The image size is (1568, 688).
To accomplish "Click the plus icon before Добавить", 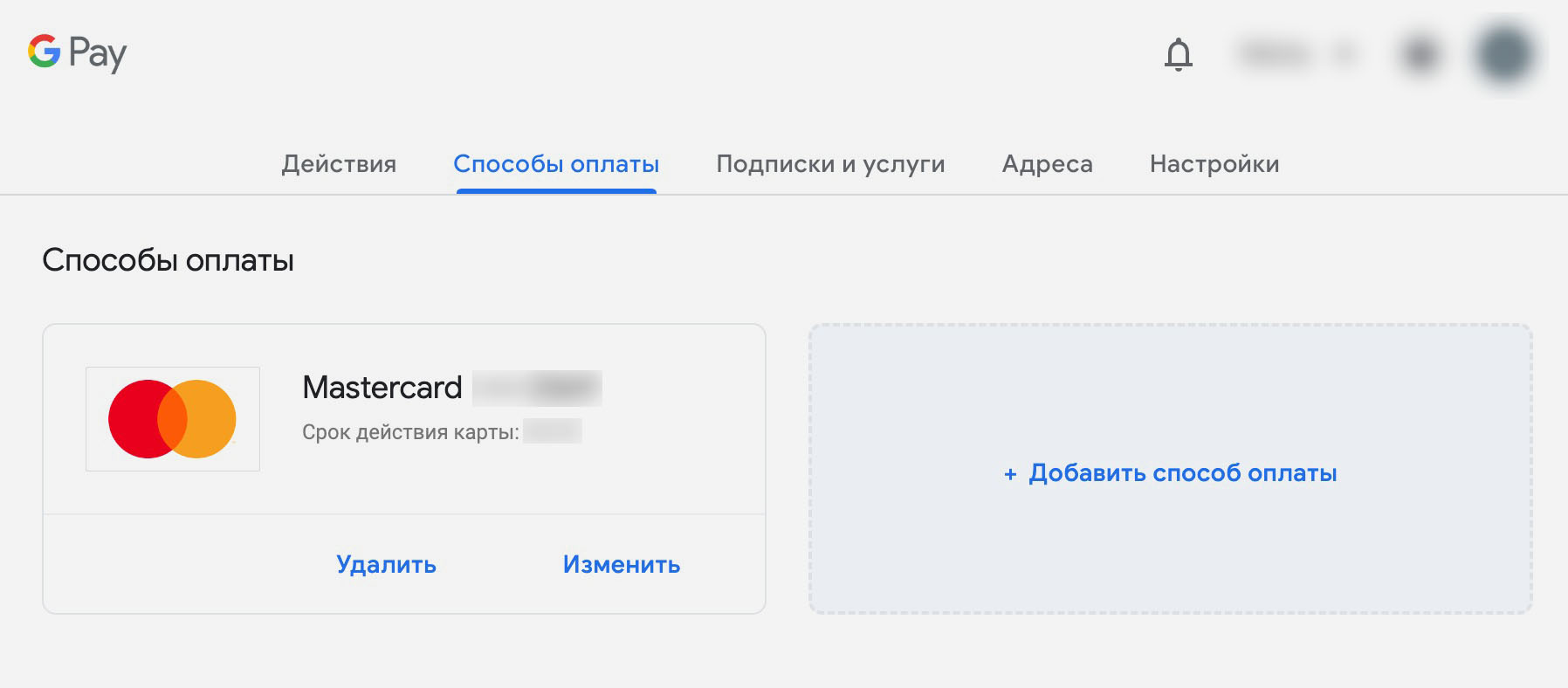I will pos(1010,474).
